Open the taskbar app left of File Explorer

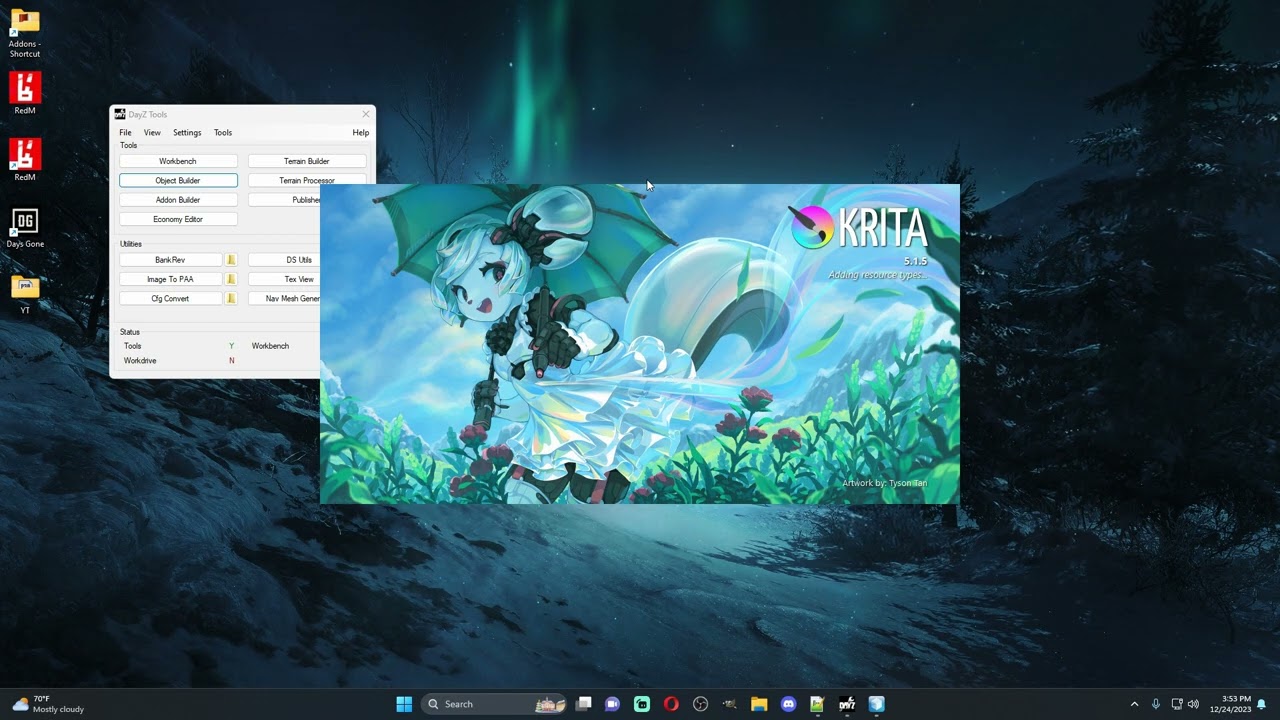pyautogui.click(x=730, y=704)
